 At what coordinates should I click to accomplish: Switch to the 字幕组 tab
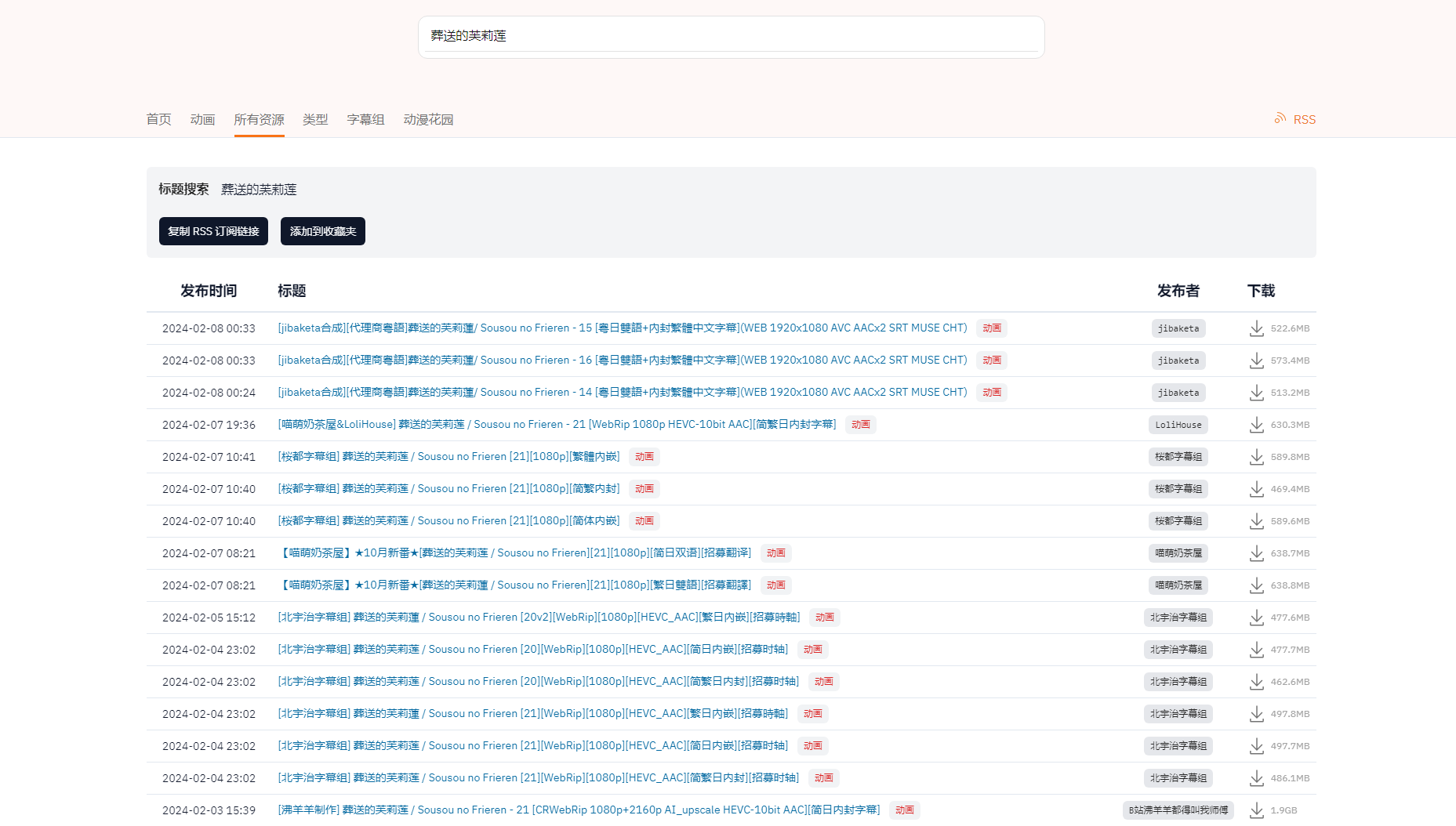coord(365,119)
